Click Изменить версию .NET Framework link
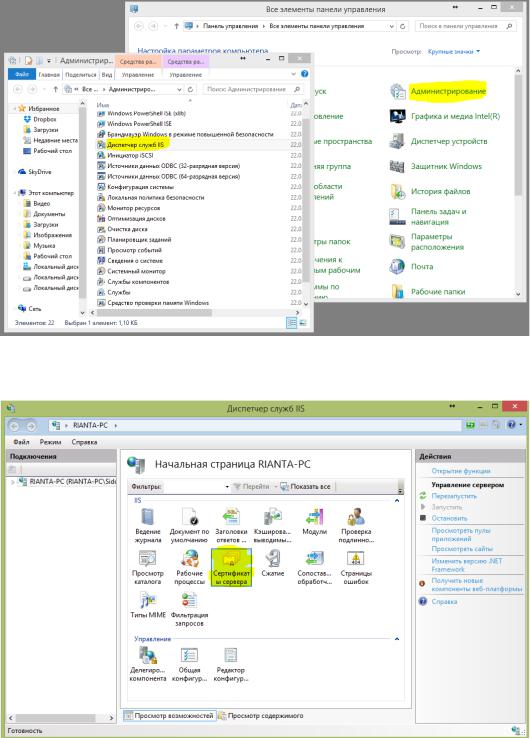Viewport: 530px width, 738px height. click(x=466, y=565)
